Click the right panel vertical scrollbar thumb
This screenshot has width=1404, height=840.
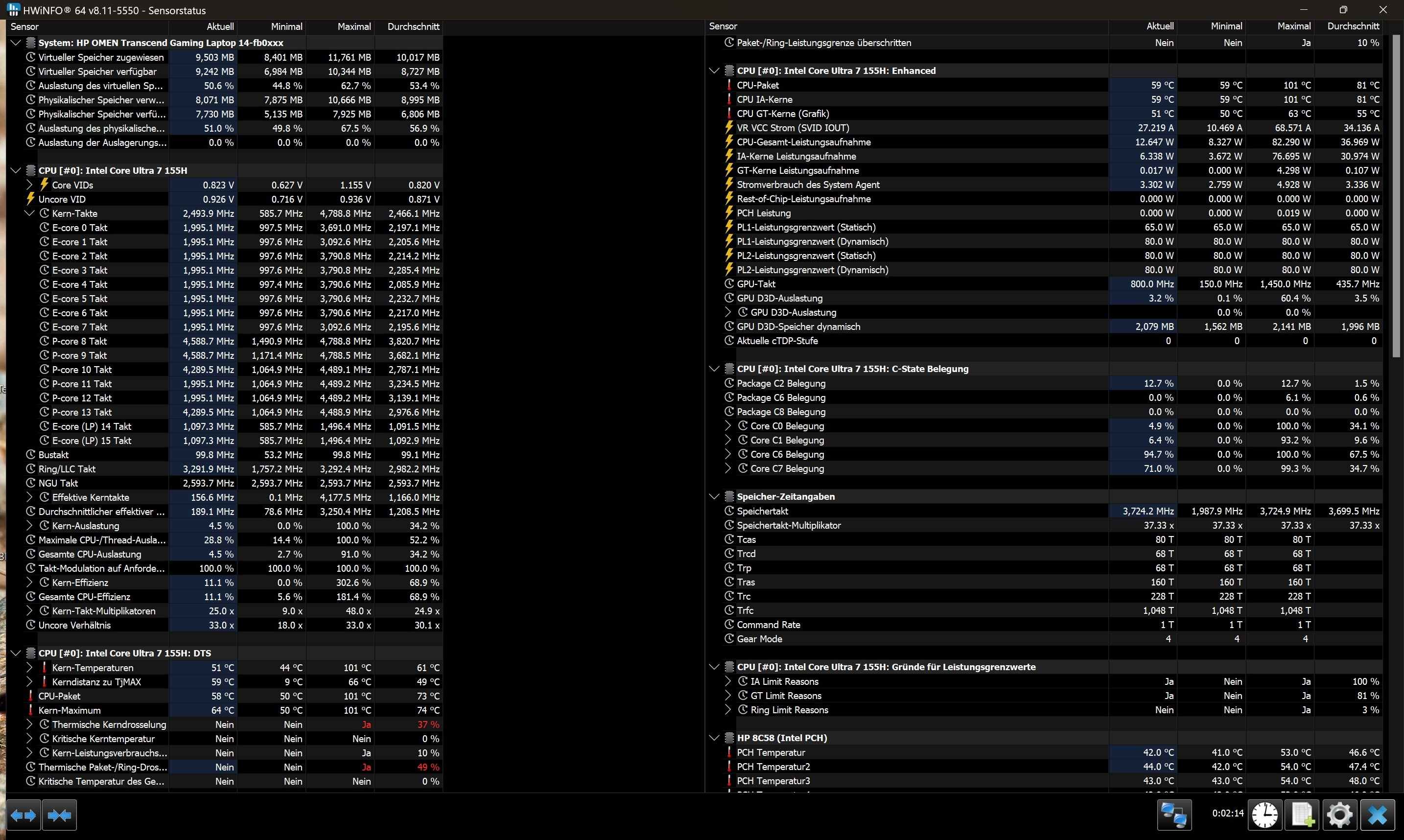1395,196
